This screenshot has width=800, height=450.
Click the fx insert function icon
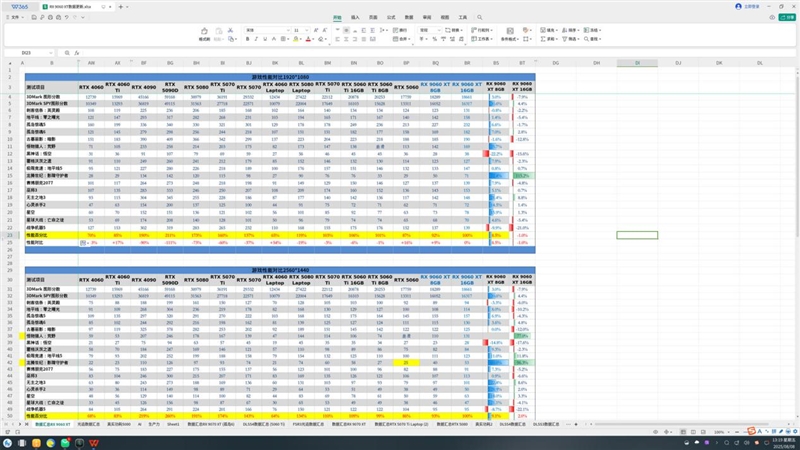tap(77, 53)
